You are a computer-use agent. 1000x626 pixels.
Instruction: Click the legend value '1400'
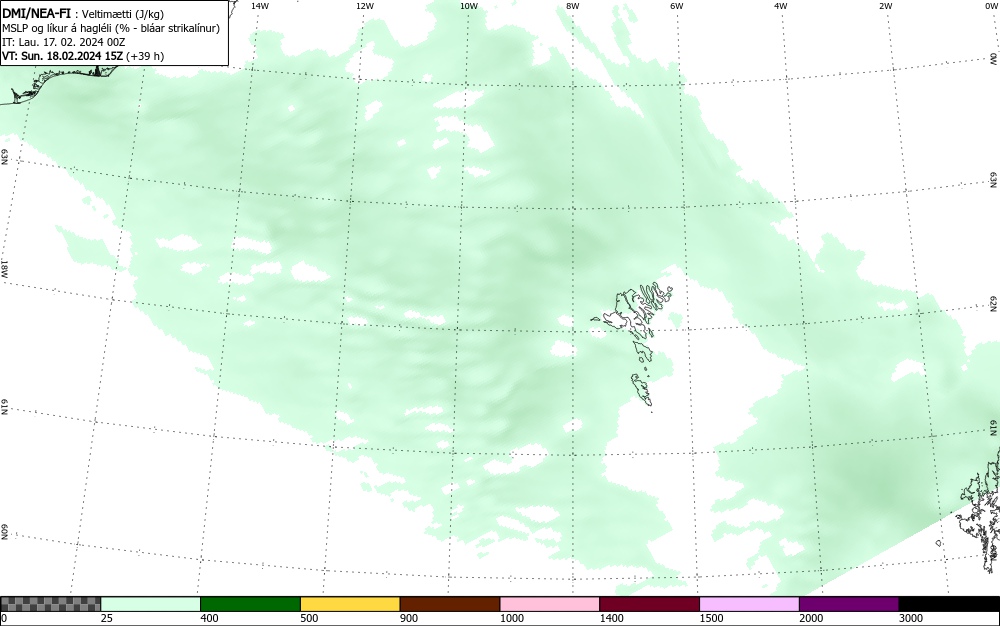[x=612, y=618]
